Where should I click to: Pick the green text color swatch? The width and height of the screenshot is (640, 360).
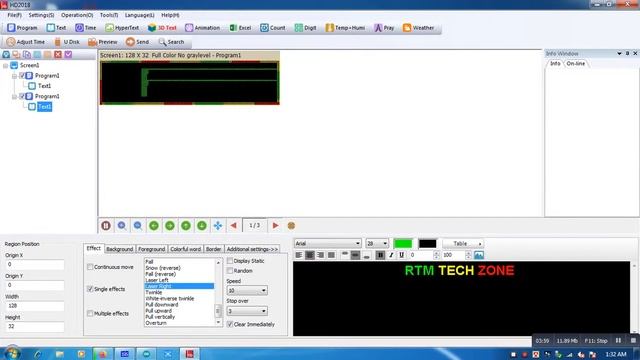[x=403, y=244]
